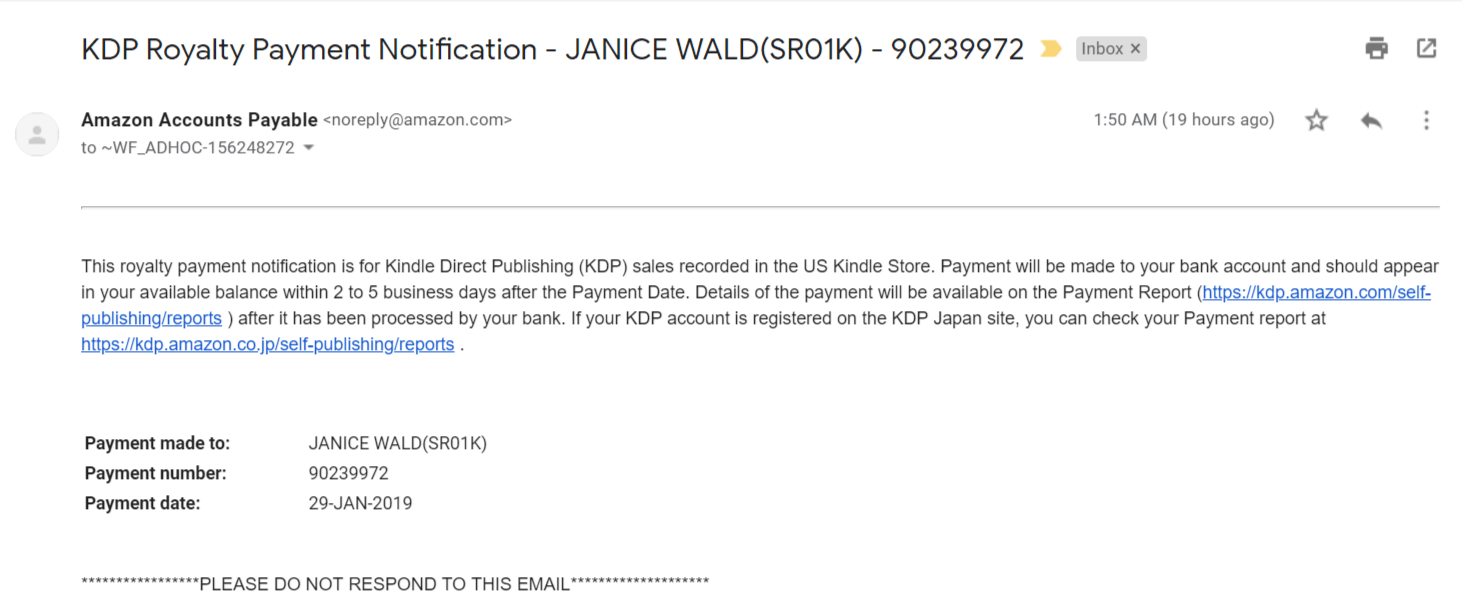The height and width of the screenshot is (600, 1469).
Task: Star this message from Amazon
Action: pos(1316,121)
